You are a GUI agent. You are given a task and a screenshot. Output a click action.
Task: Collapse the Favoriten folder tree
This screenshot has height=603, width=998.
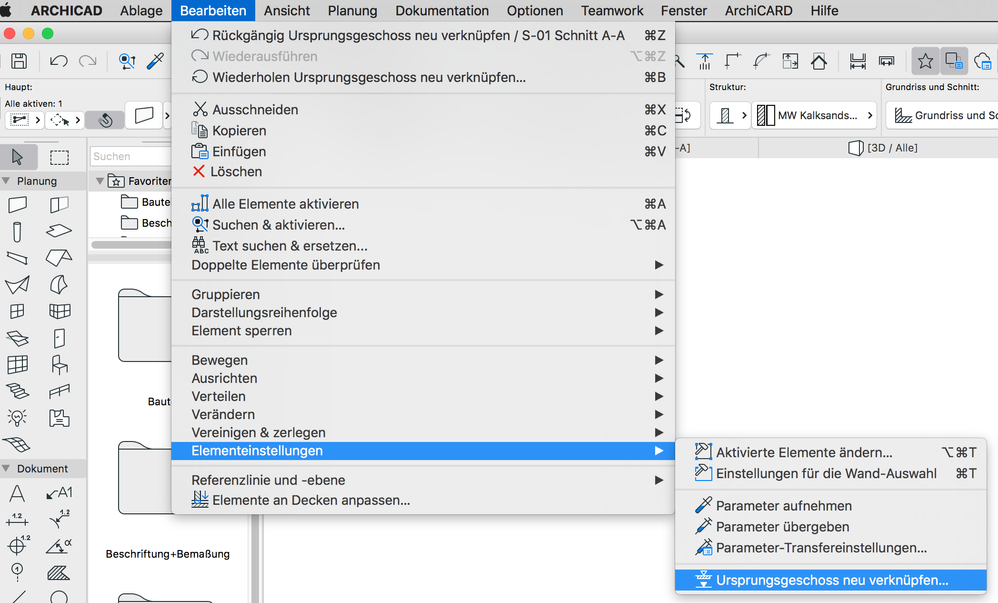pyautogui.click(x=100, y=181)
